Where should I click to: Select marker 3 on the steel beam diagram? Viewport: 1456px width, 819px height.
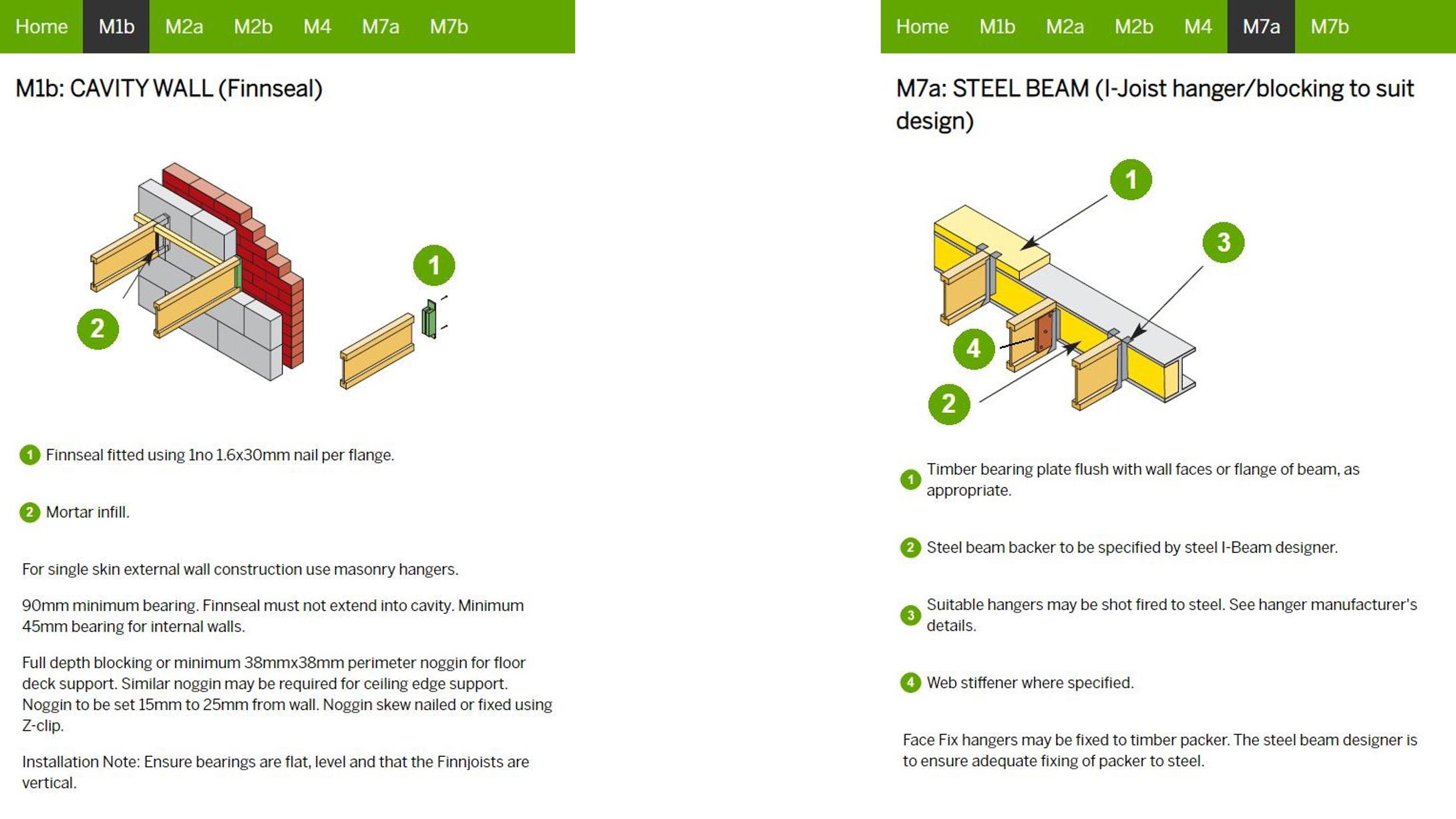coord(1223,242)
